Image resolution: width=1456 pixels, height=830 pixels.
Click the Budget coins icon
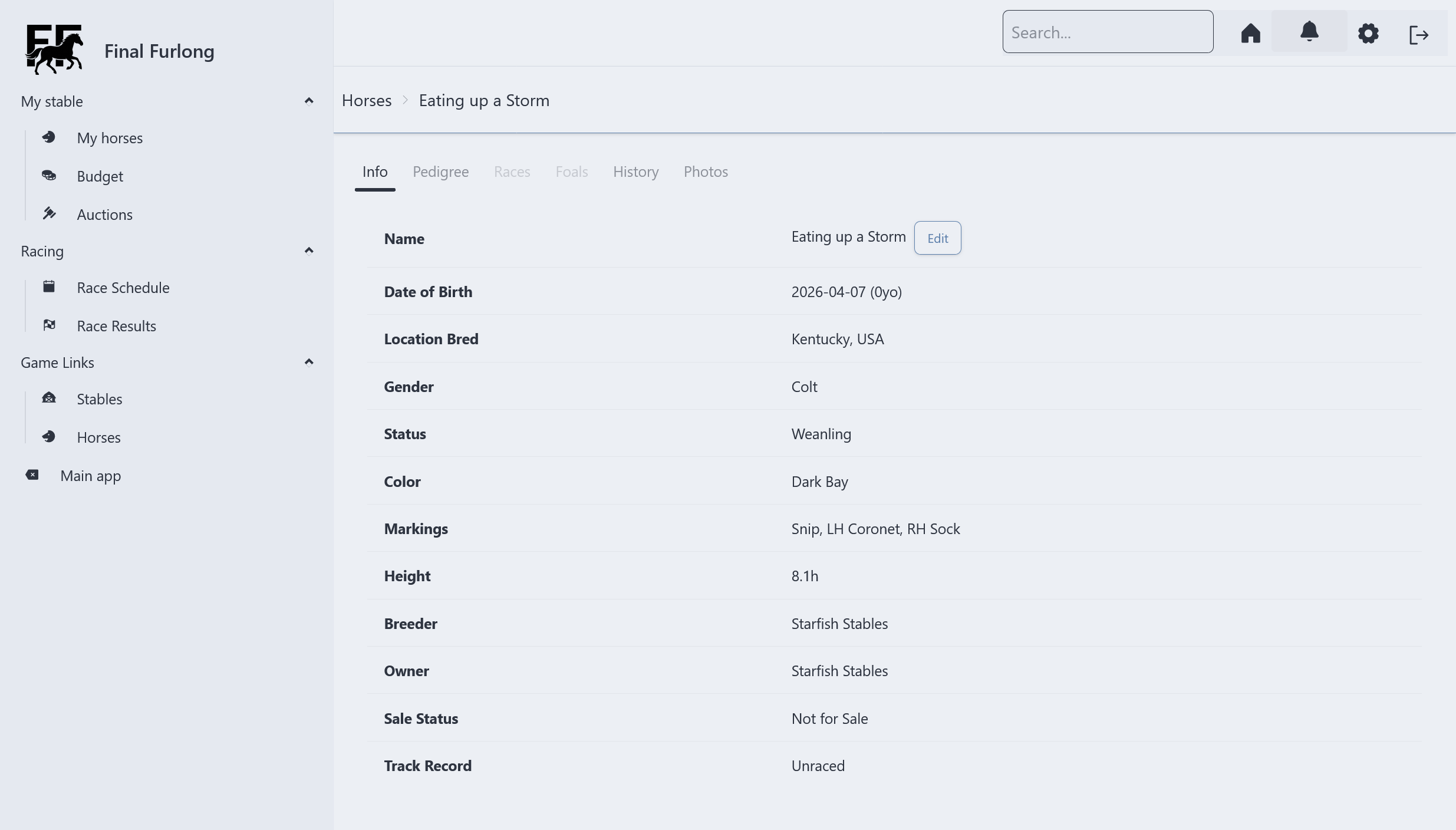point(49,176)
